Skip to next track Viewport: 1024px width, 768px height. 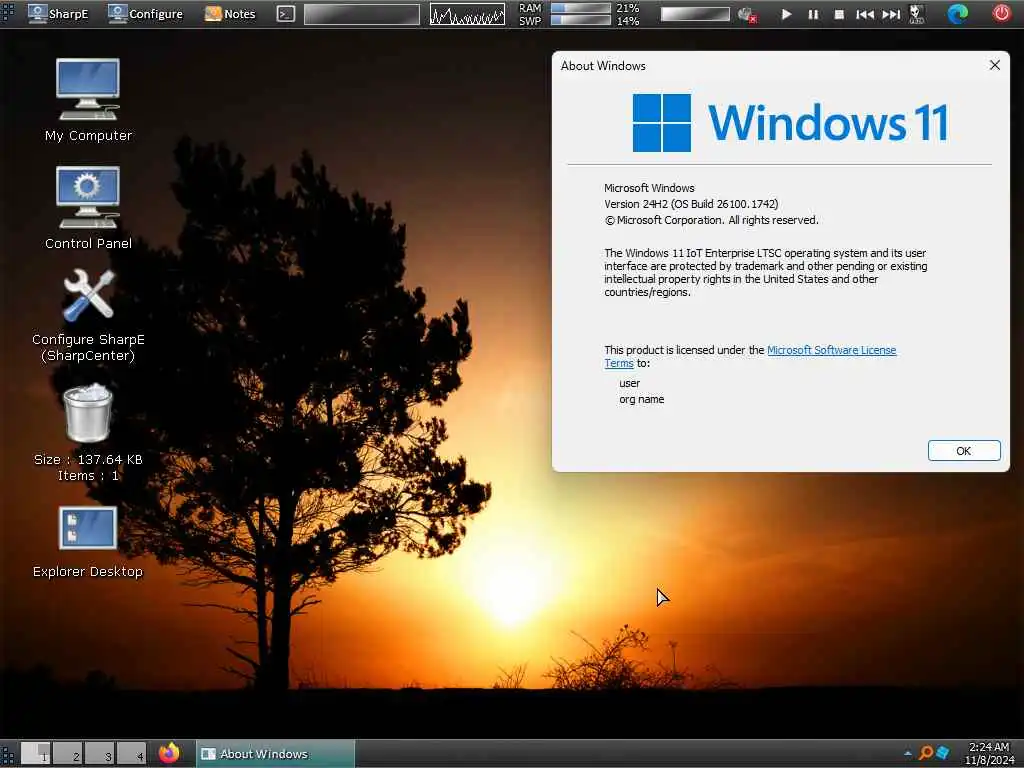891,14
